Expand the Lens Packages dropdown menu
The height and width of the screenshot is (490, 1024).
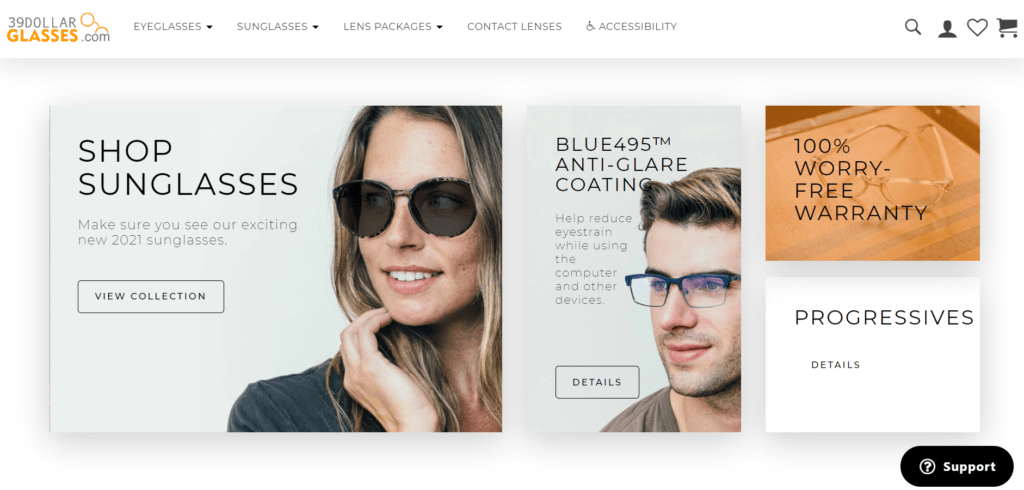click(x=393, y=27)
